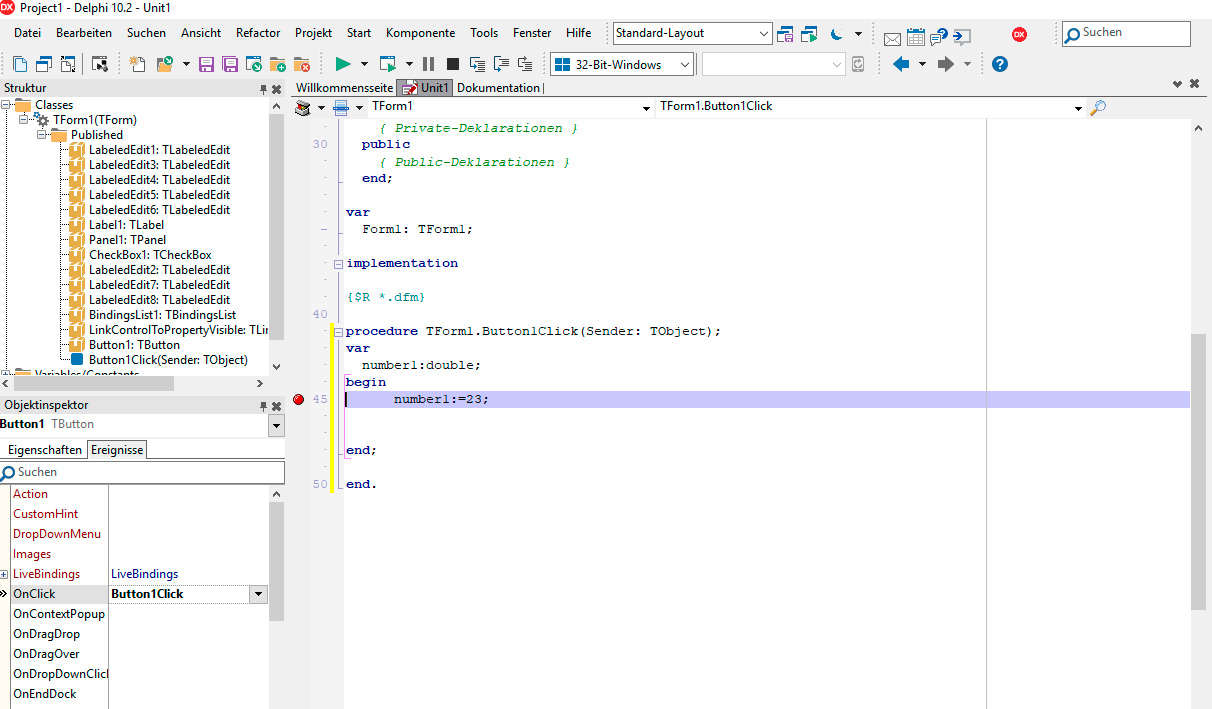This screenshot has width=1212, height=709.
Task: Collapse the procedure TForm1.Button1Click code fold
Action: (x=338, y=331)
